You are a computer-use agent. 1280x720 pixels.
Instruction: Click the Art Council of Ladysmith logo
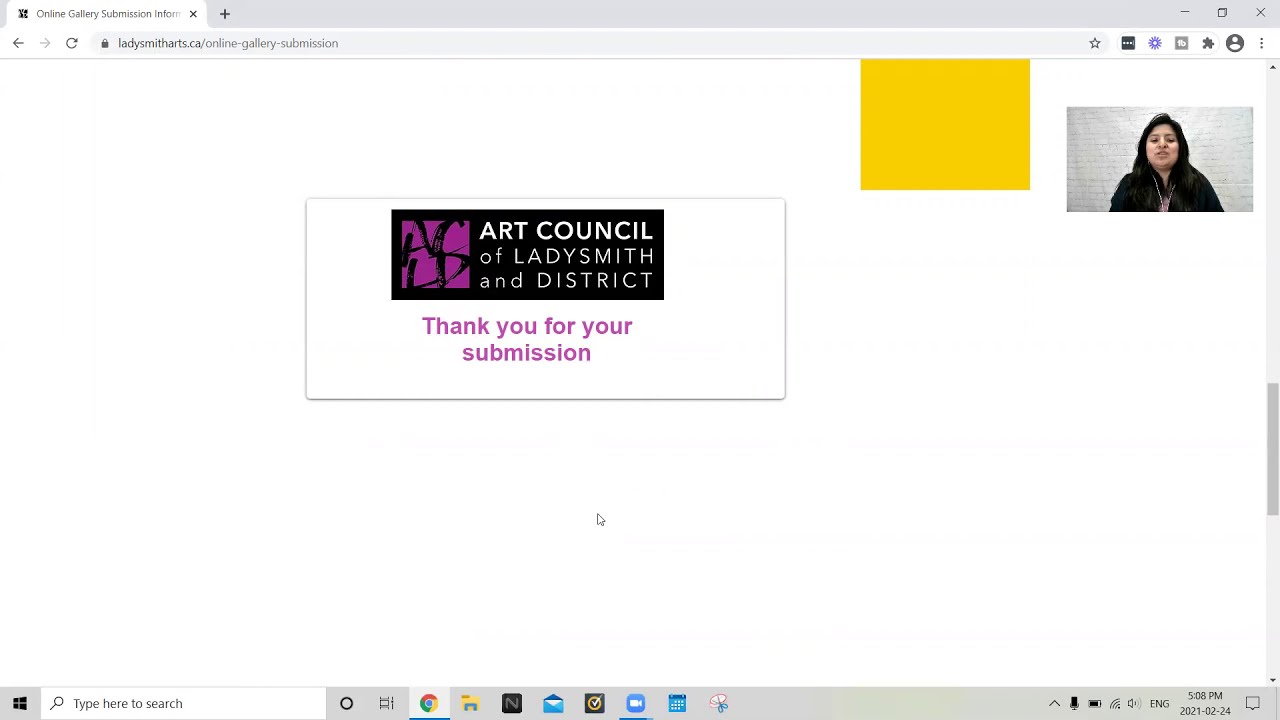click(x=527, y=254)
